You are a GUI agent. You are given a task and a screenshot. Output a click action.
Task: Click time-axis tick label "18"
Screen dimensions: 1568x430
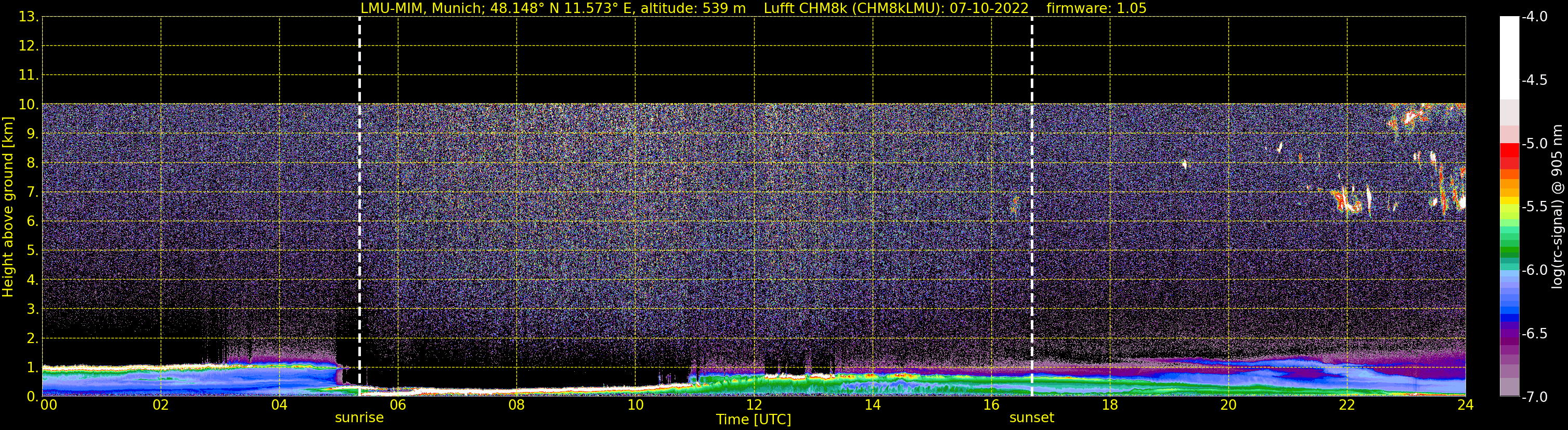[1110, 406]
